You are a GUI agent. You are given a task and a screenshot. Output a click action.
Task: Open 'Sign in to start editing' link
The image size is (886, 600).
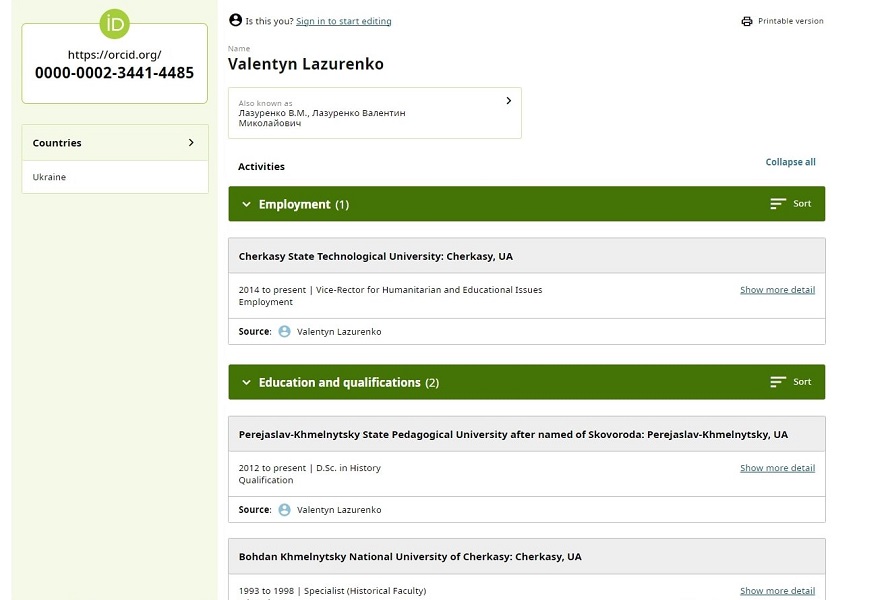coord(344,21)
